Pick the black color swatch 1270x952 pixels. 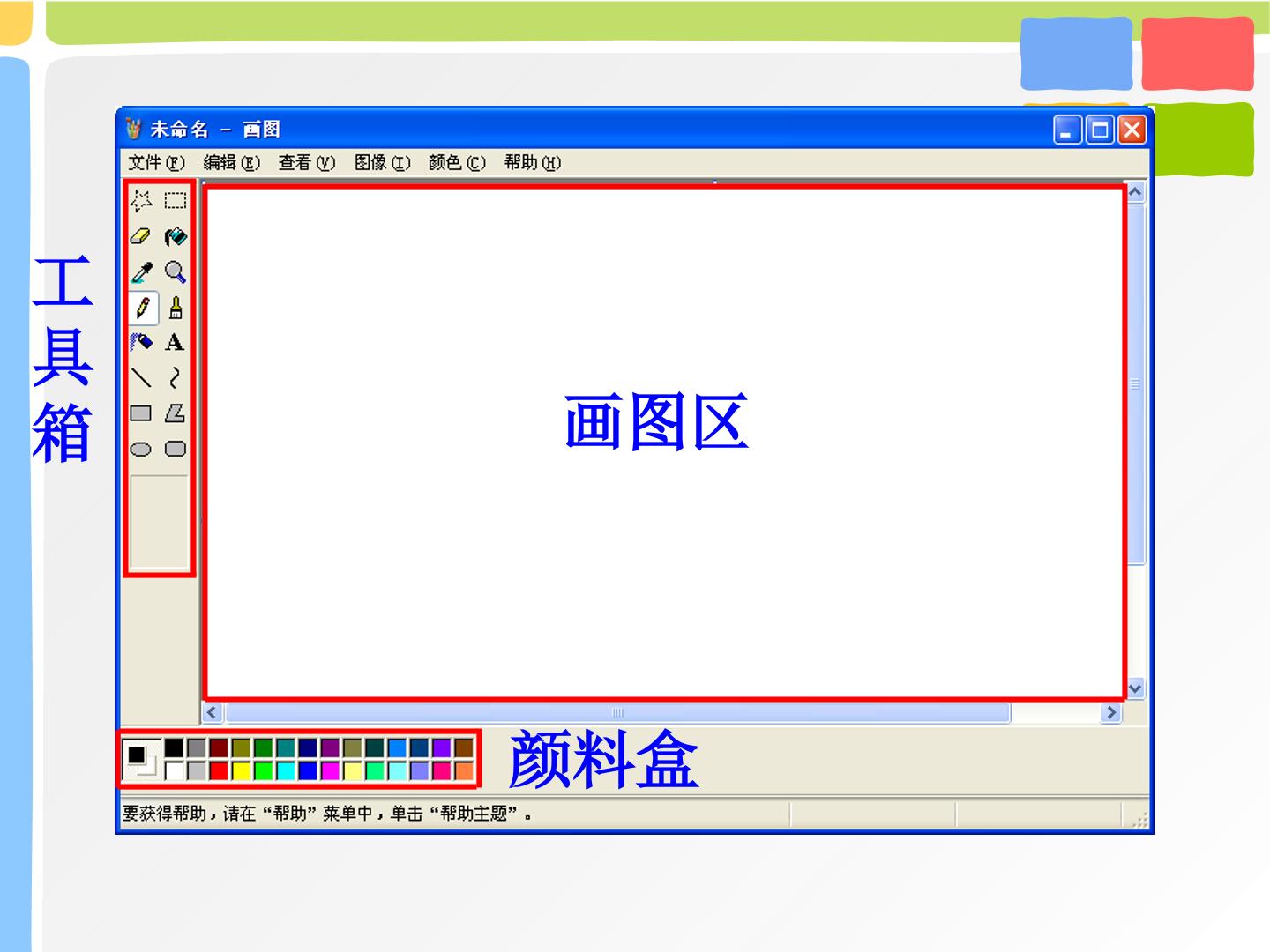[175, 748]
